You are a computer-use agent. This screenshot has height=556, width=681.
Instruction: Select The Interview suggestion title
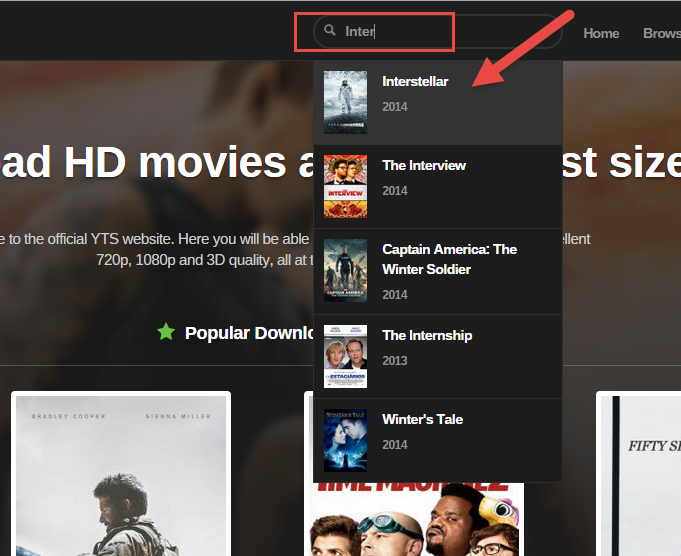pos(424,165)
